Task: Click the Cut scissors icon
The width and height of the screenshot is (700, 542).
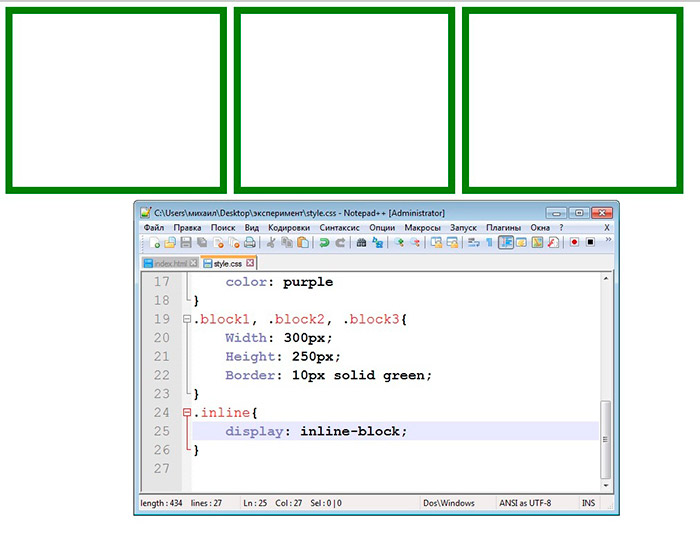Action: tap(270, 243)
